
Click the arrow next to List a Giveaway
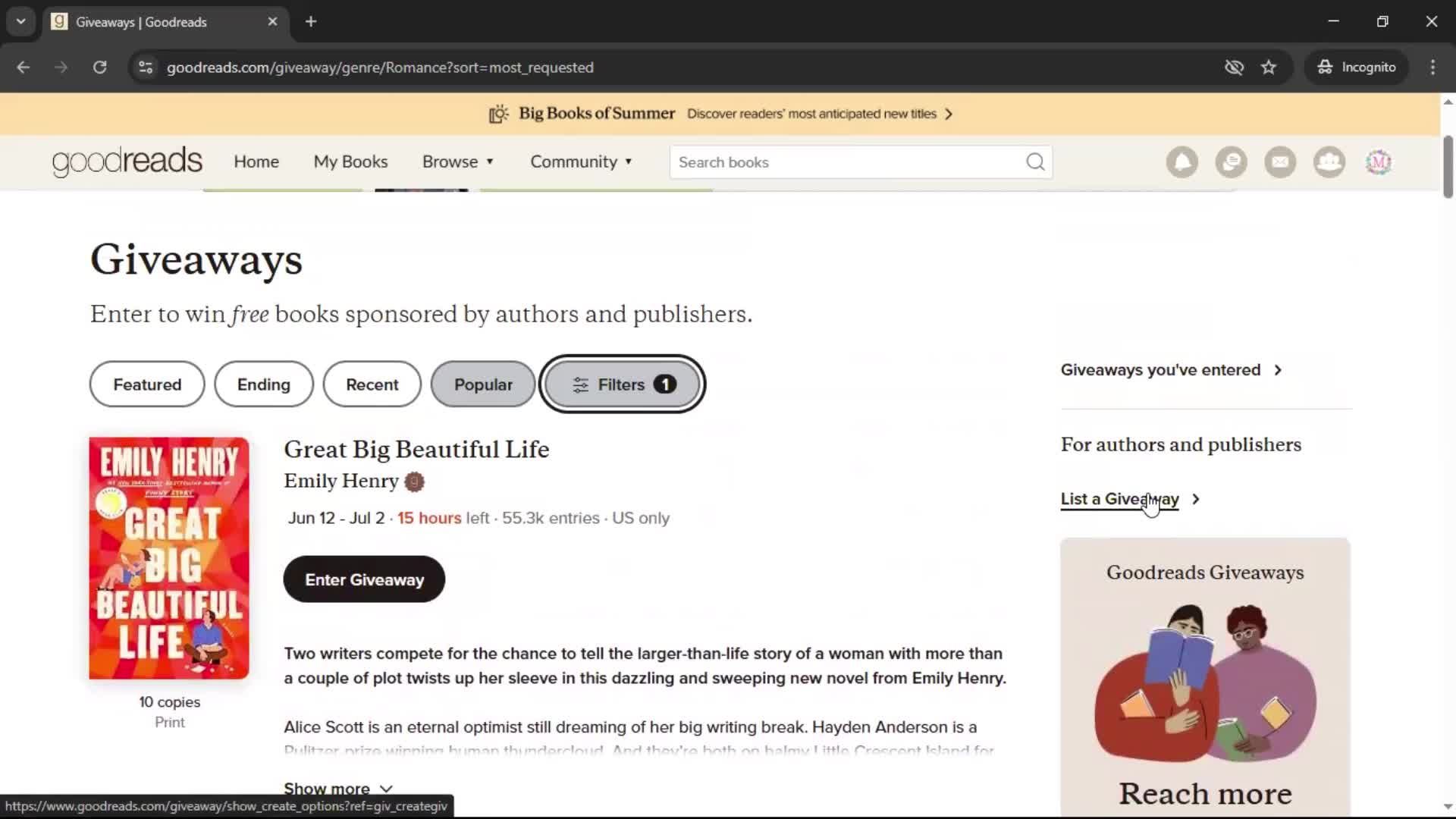1196,499
